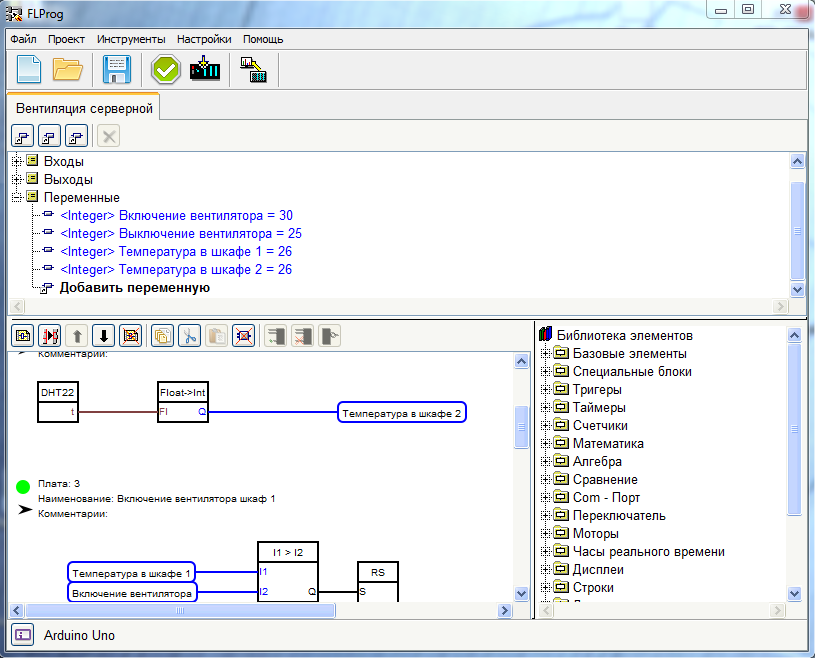Create a new project with blank page icon
The height and width of the screenshot is (658, 815).
[29, 70]
